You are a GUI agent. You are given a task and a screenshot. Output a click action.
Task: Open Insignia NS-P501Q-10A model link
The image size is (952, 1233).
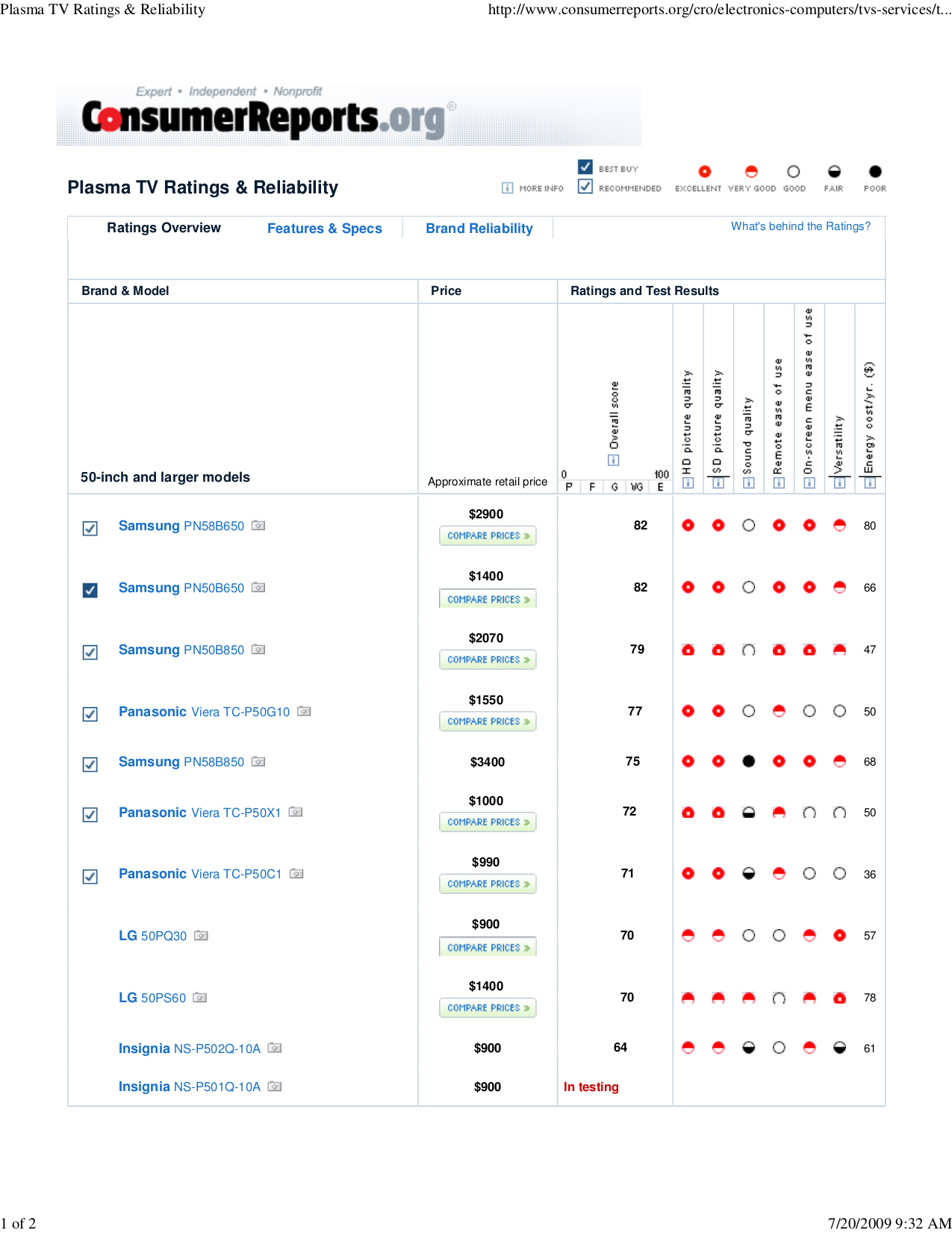pos(190,1087)
